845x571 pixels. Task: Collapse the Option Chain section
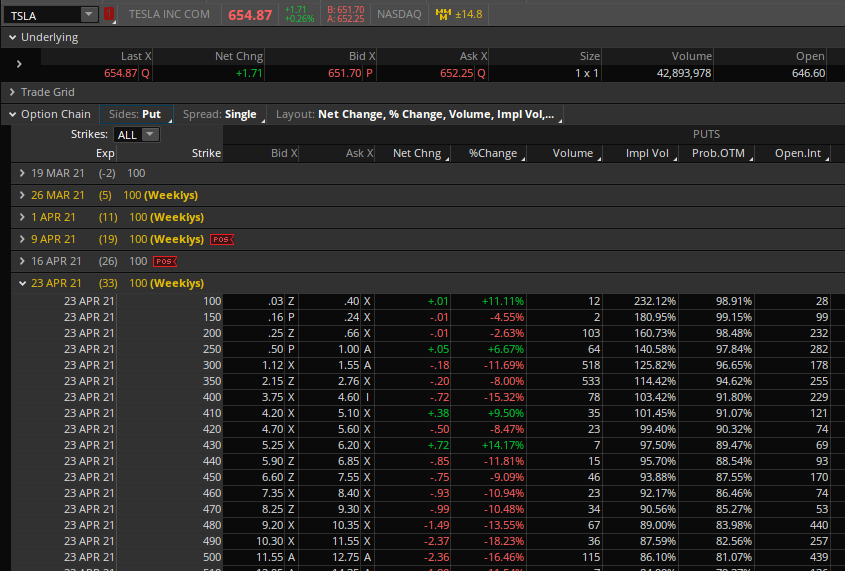click(12, 114)
